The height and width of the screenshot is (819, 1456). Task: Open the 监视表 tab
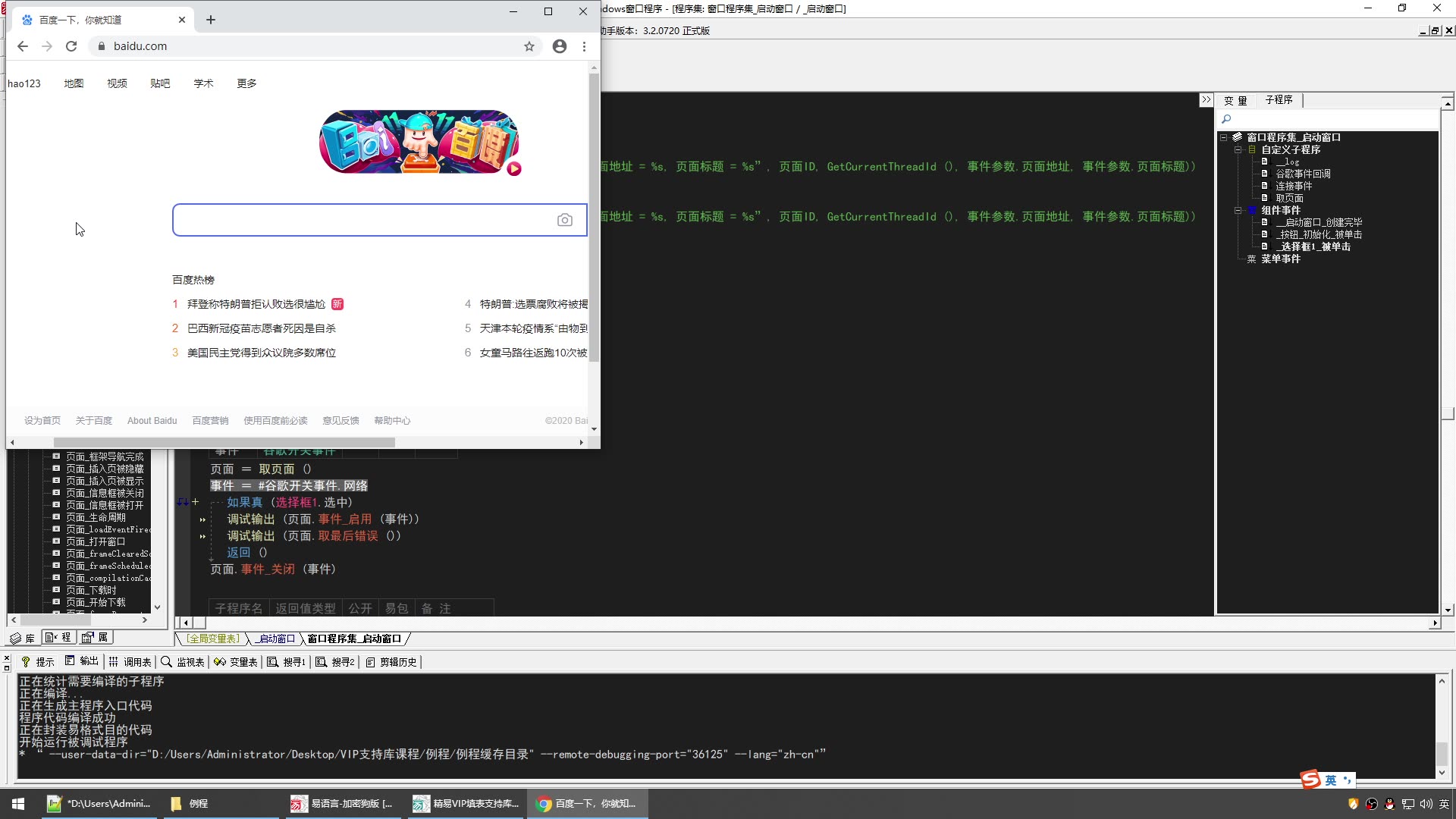tap(183, 662)
